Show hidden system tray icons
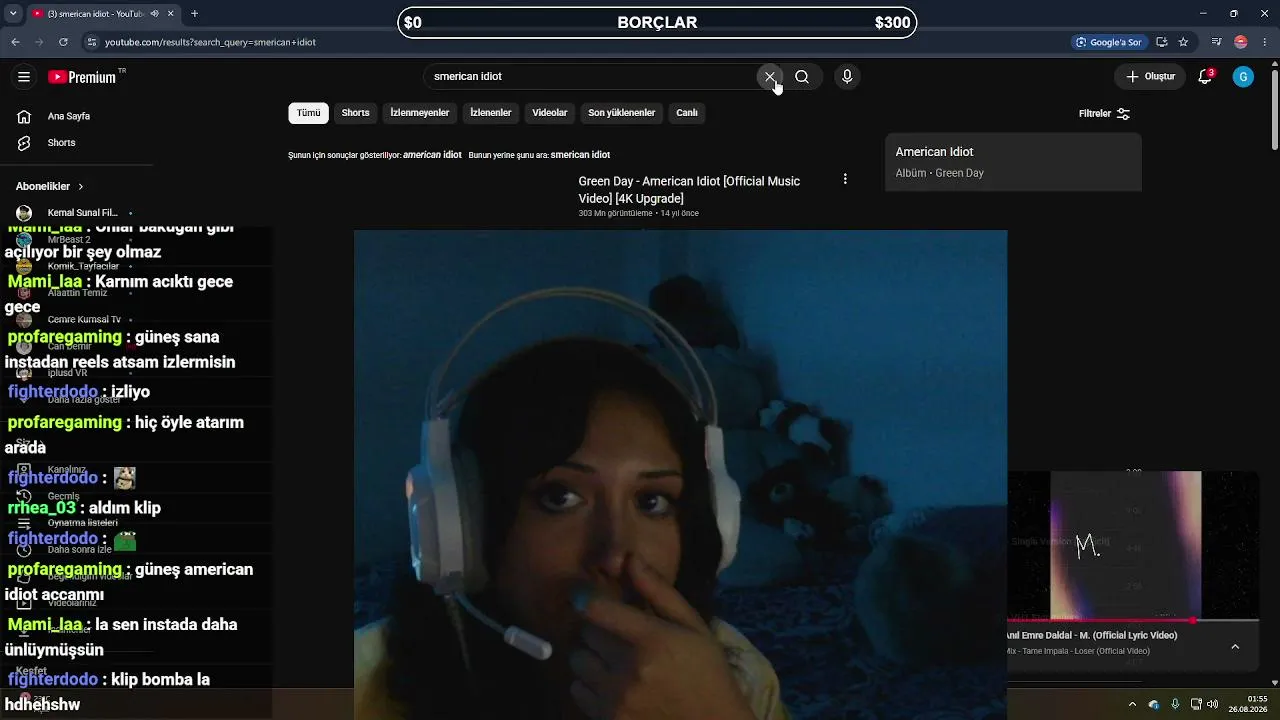 coord(1132,704)
